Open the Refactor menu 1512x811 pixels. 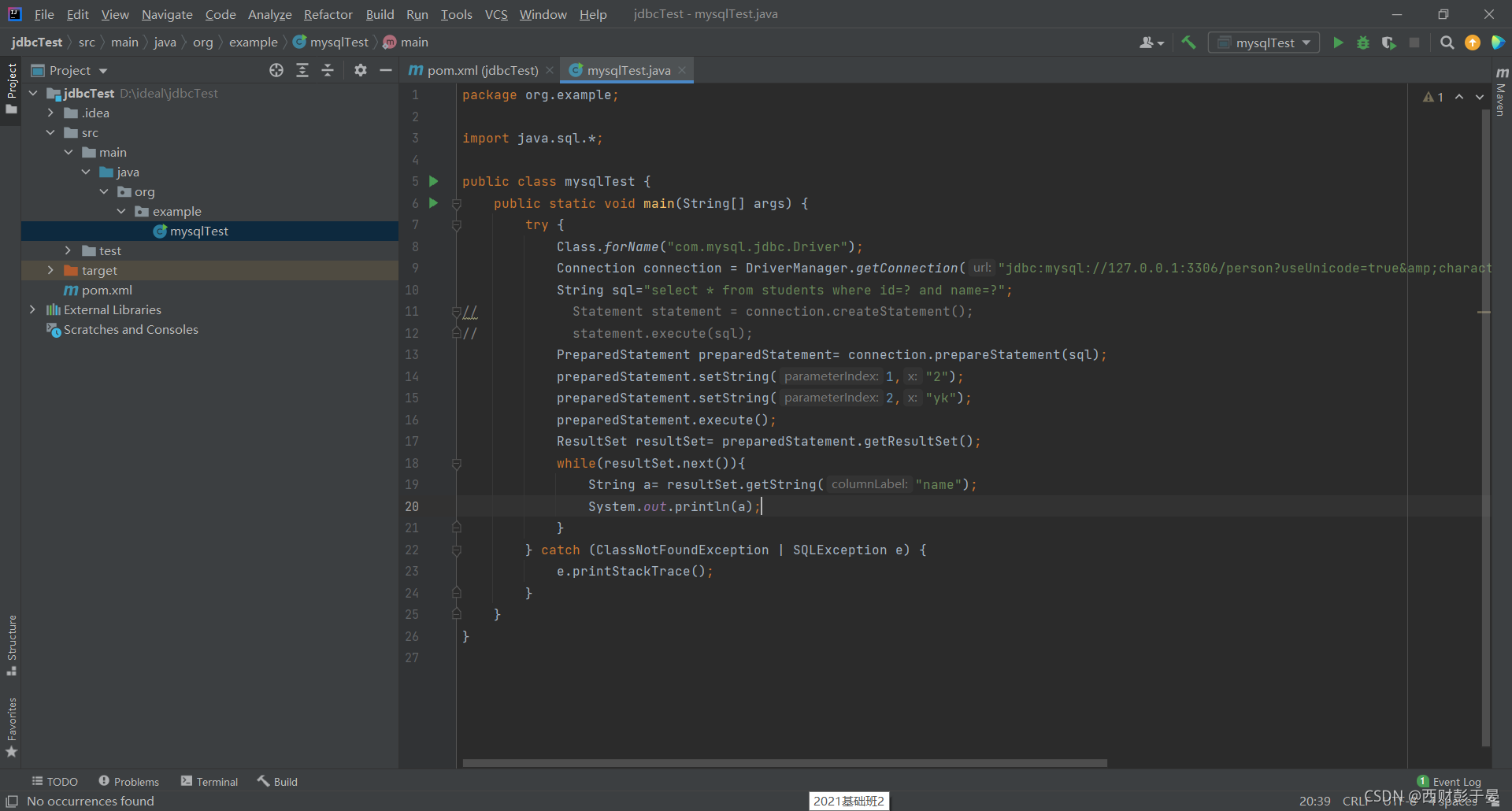coord(328,14)
